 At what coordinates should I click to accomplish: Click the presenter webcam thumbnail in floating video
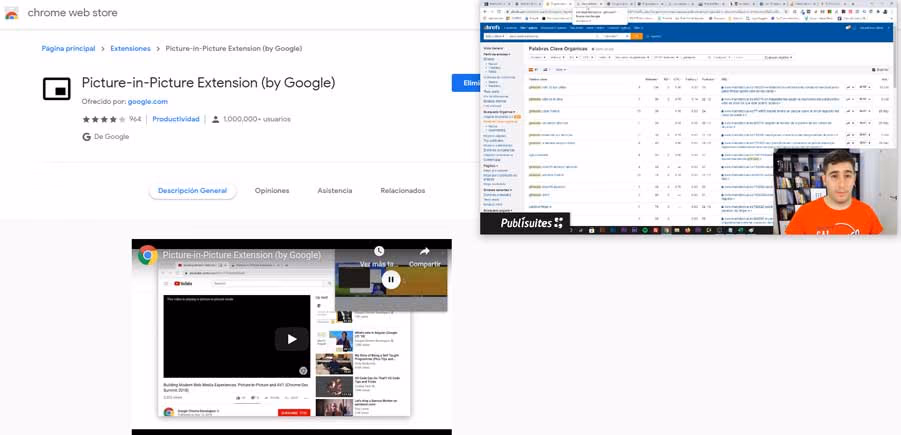(x=835, y=192)
